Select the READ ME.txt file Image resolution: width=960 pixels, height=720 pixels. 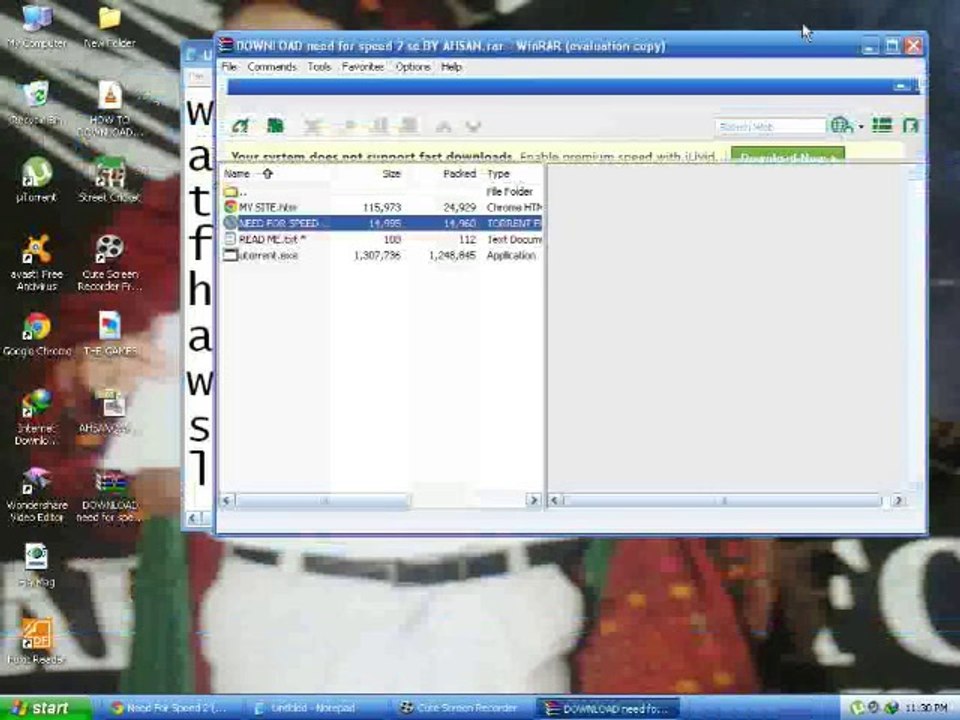381,239
